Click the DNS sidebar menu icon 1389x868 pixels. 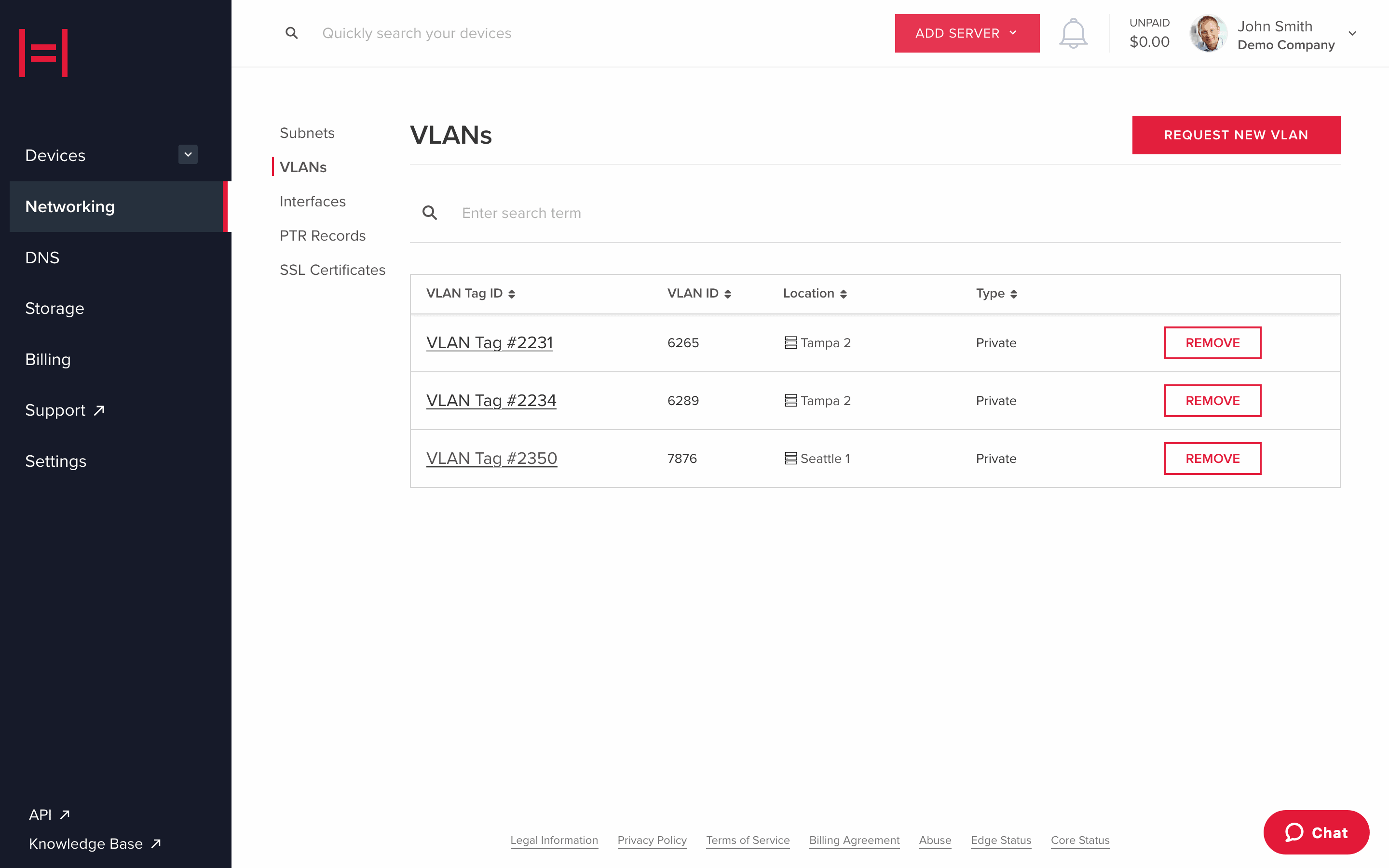tap(42, 257)
